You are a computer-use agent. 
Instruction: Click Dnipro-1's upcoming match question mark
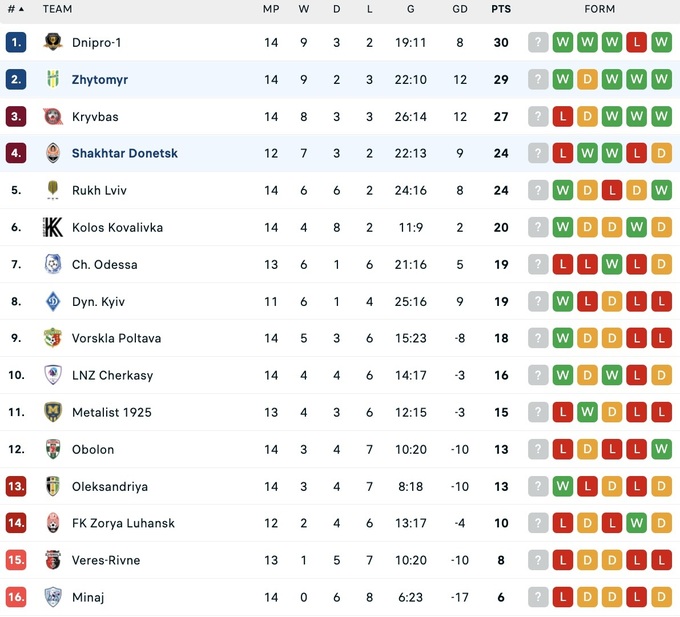[x=539, y=43]
